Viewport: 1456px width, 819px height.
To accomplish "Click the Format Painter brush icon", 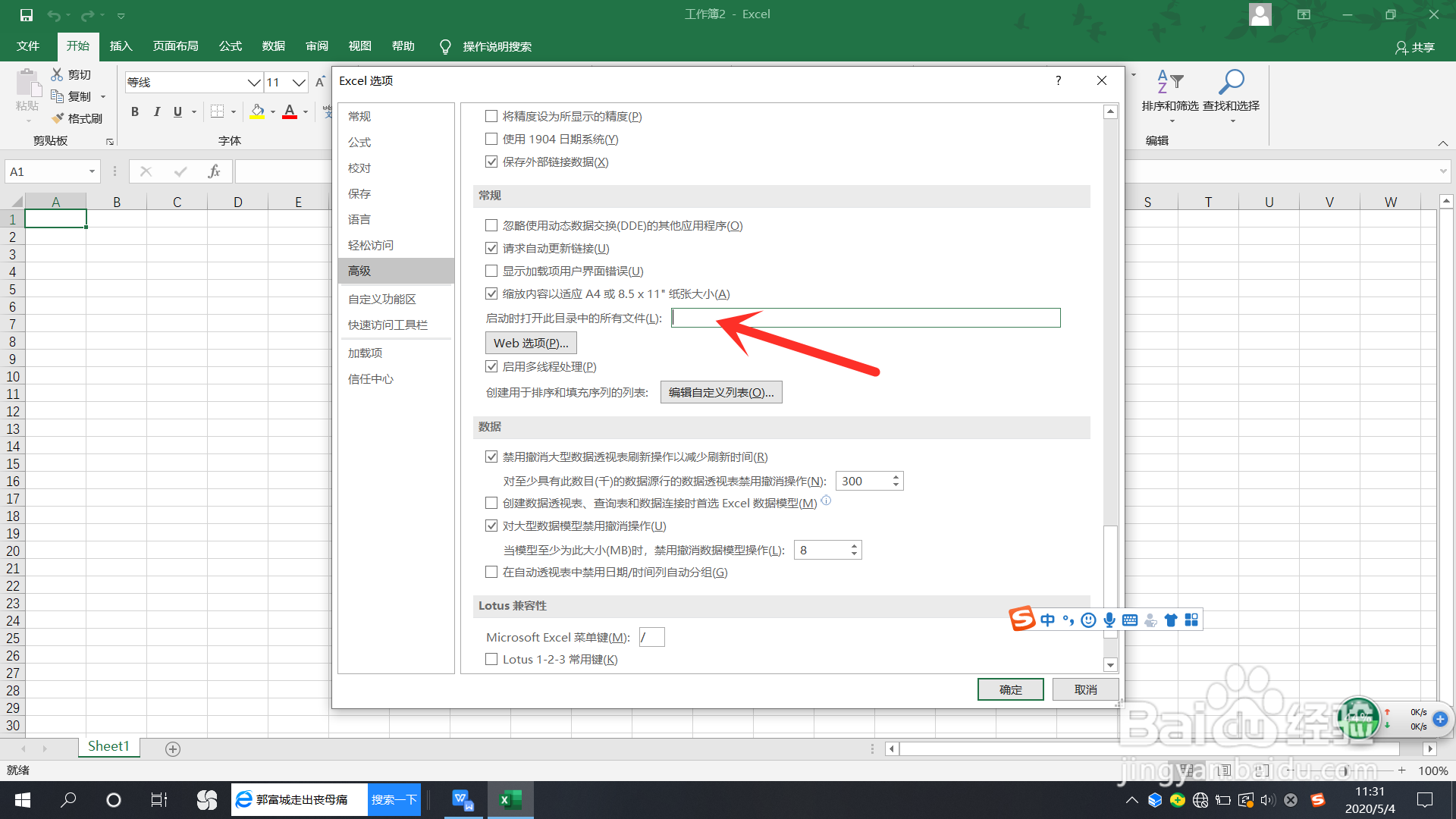I will [57, 118].
